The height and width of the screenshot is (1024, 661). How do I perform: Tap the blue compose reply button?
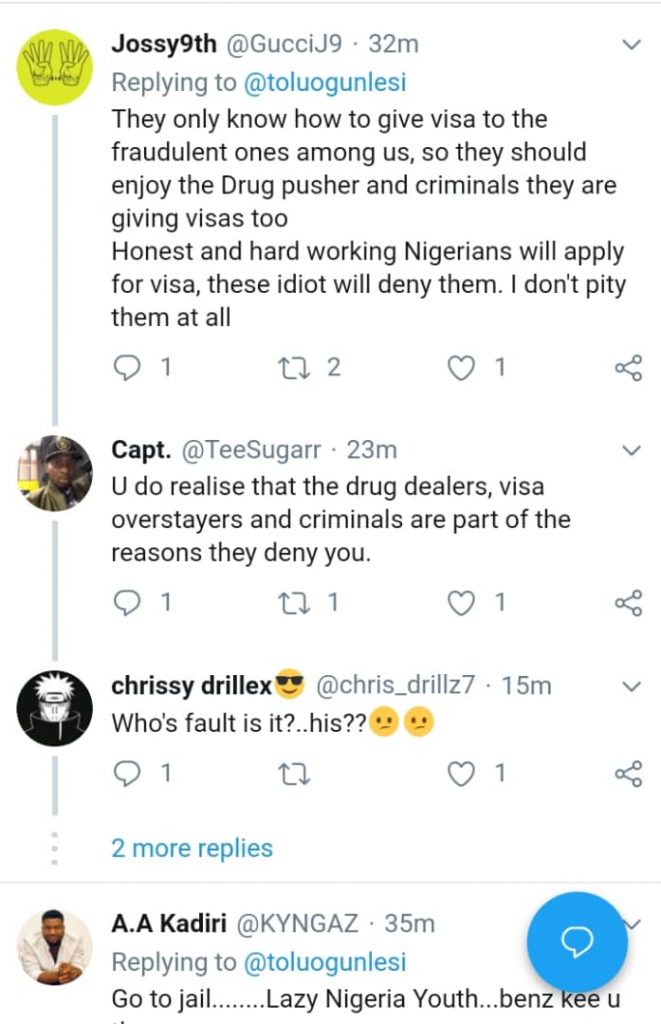(577, 942)
